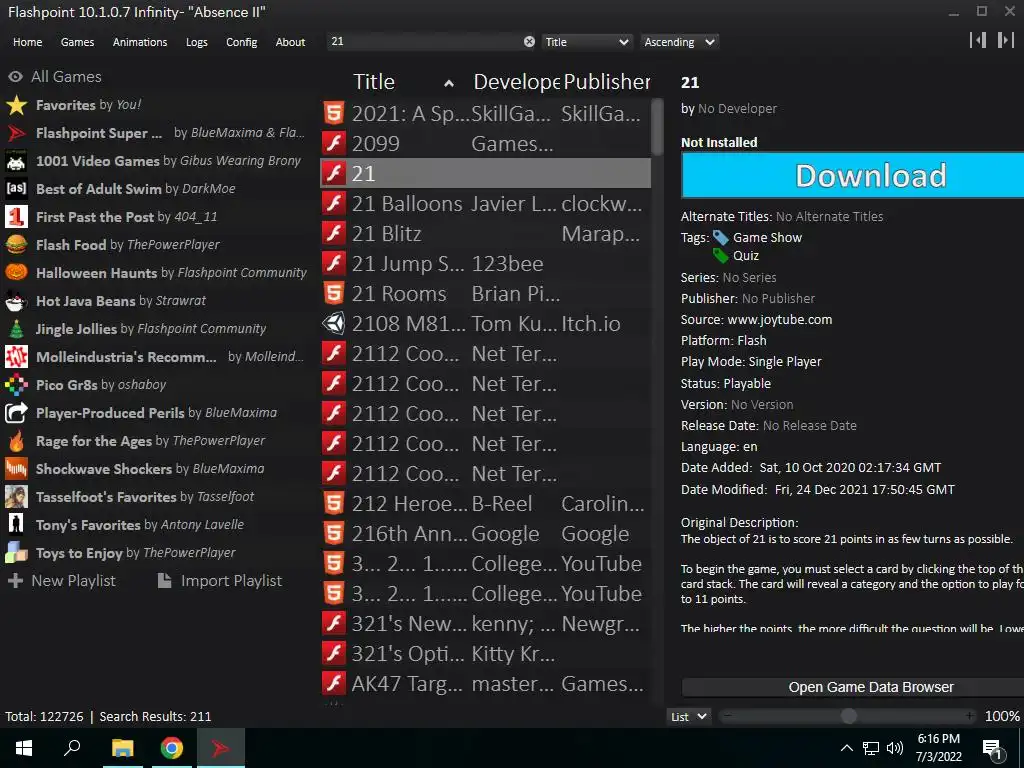Viewport: 1024px width, 768px height.
Task: Open the Animations menu
Action: click(x=140, y=42)
